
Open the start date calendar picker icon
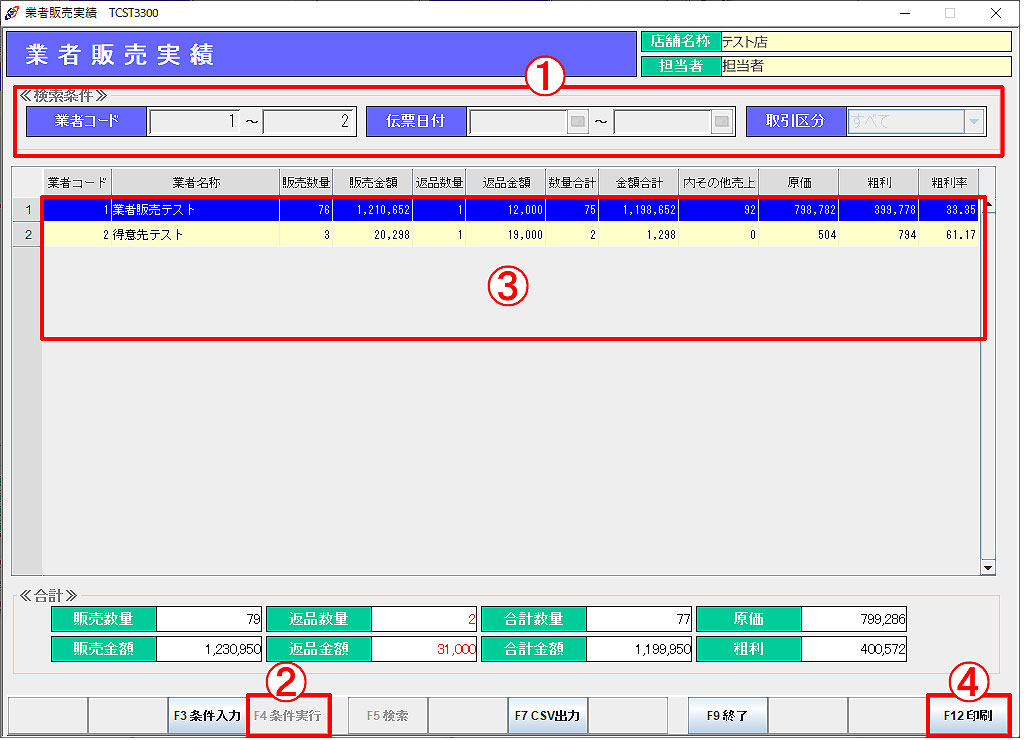pyautogui.click(x=578, y=122)
